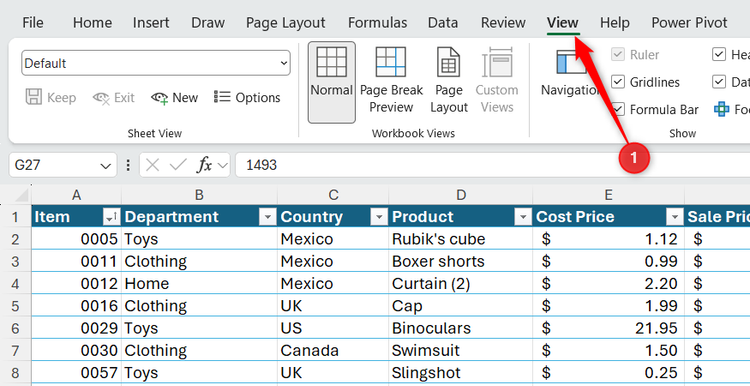750x386 pixels.
Task: Create a New sheet view
Action: 175,98
